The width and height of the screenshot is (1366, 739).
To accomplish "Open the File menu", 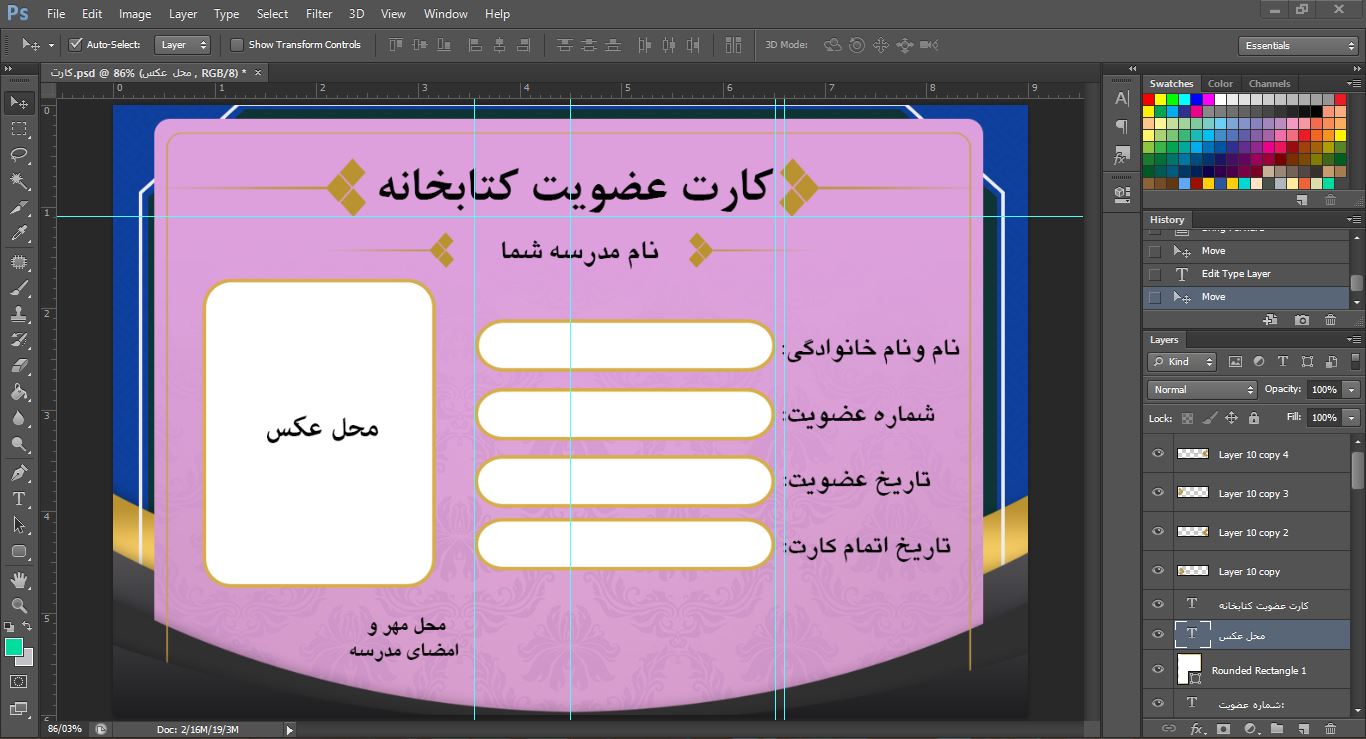I will (56, 14).
